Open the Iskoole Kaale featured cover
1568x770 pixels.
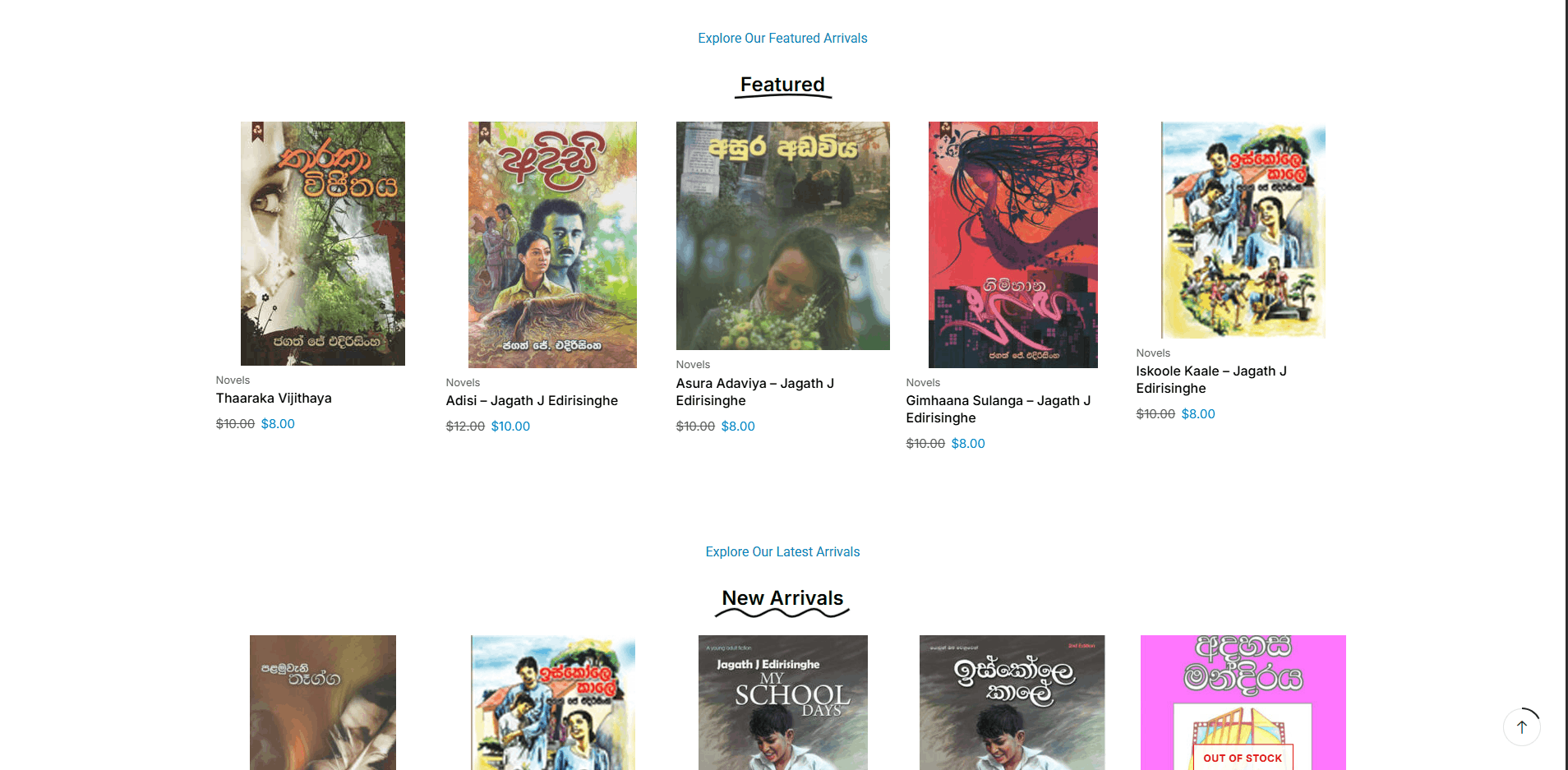(x=1243, y=230)
